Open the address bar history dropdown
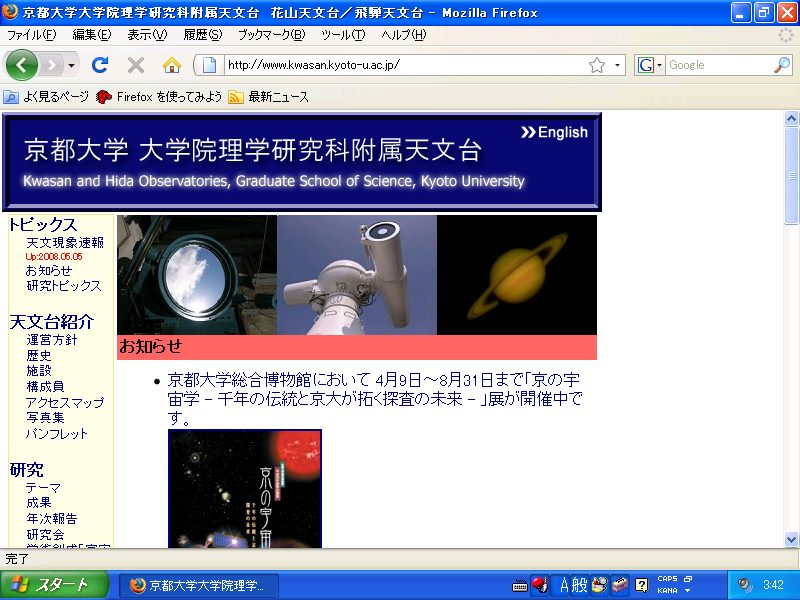 tap(617, 65)
